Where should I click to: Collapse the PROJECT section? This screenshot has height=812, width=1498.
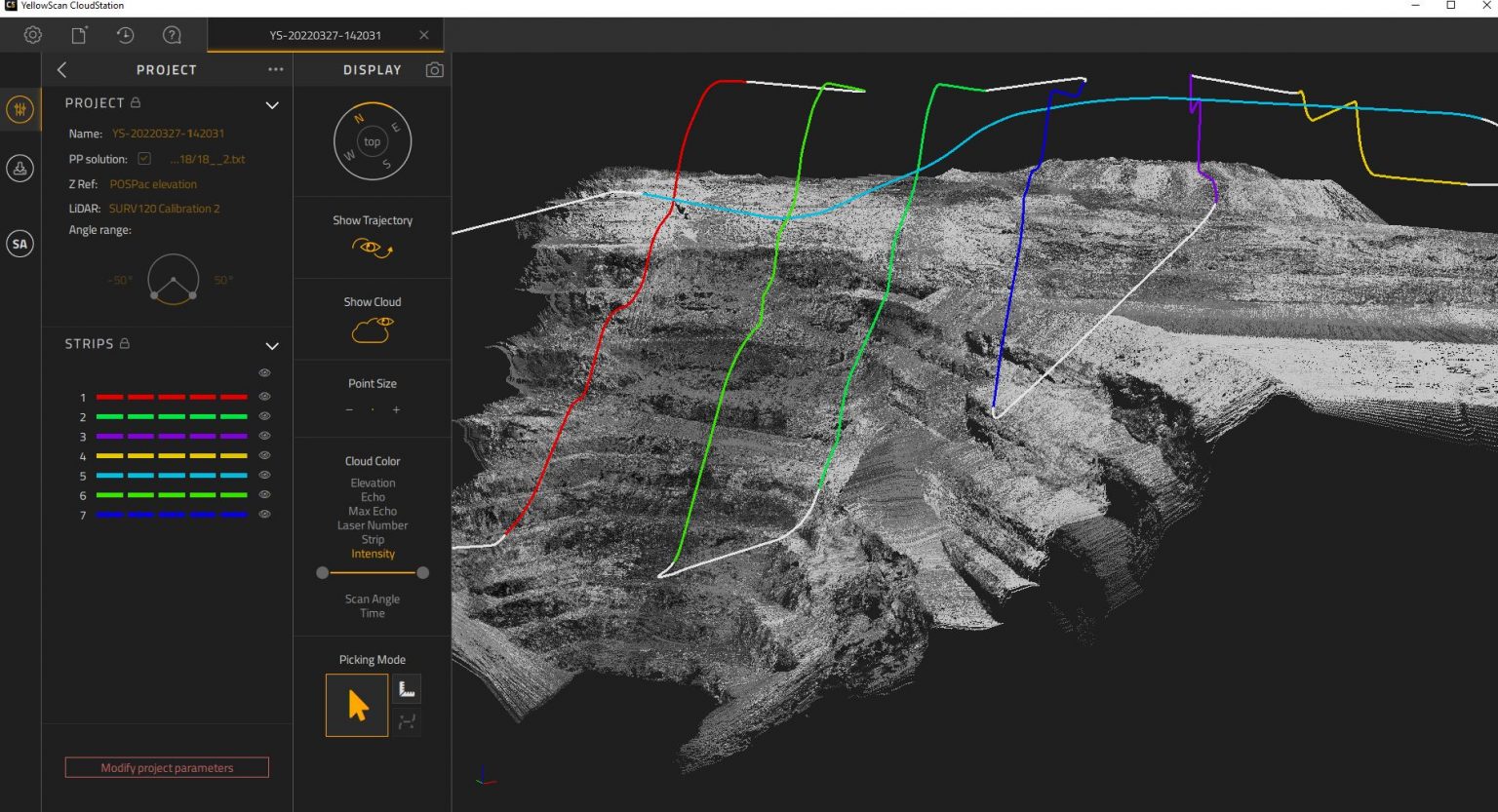273,105
